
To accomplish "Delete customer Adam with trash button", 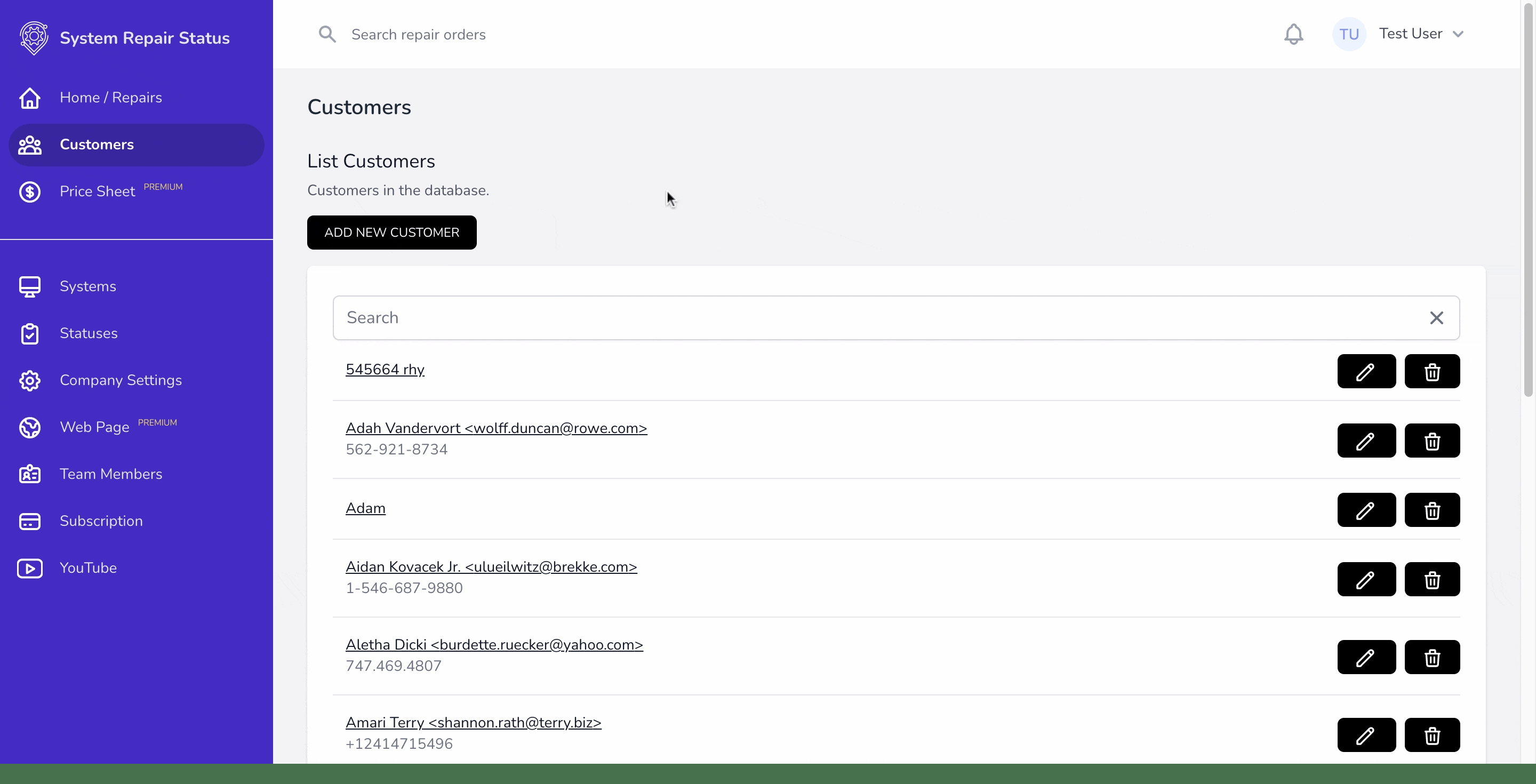I will [1431, 510].
